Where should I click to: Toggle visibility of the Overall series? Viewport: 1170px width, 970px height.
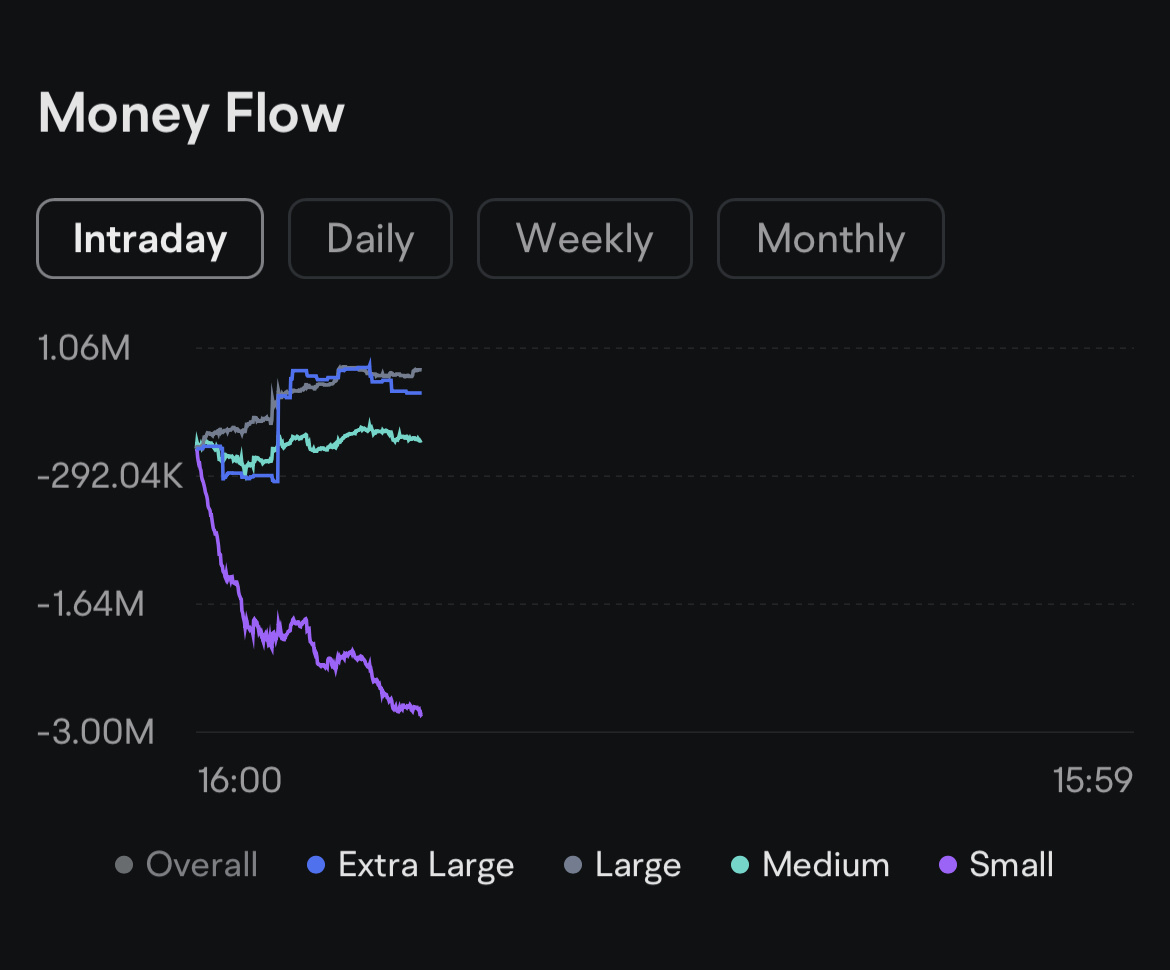click(186, 864)
